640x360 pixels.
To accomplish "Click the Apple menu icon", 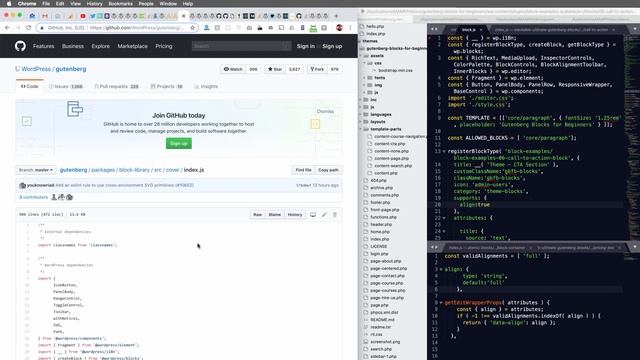I will [x=9, y=4].
